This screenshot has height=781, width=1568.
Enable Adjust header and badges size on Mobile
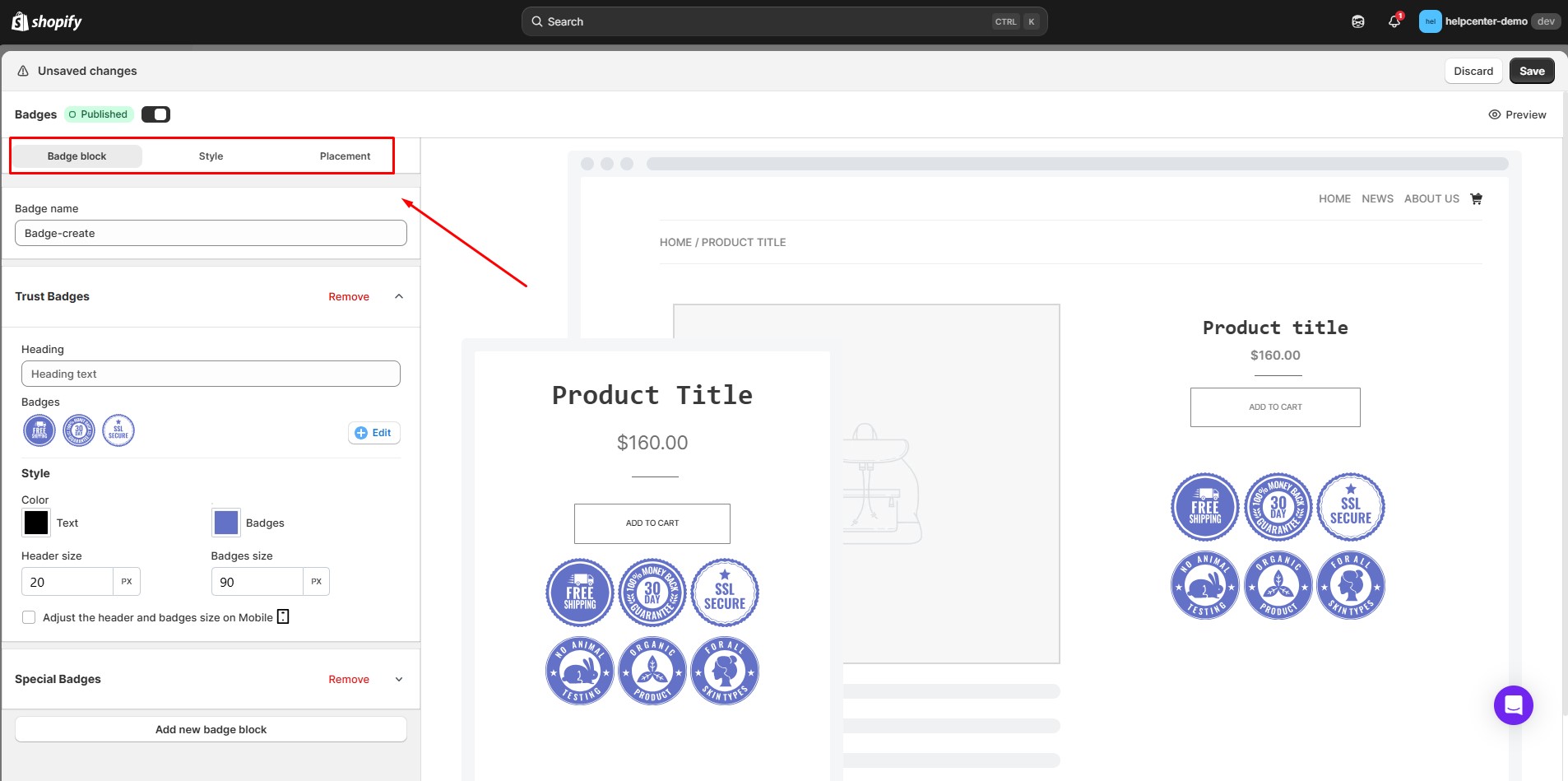coord(29,617)
